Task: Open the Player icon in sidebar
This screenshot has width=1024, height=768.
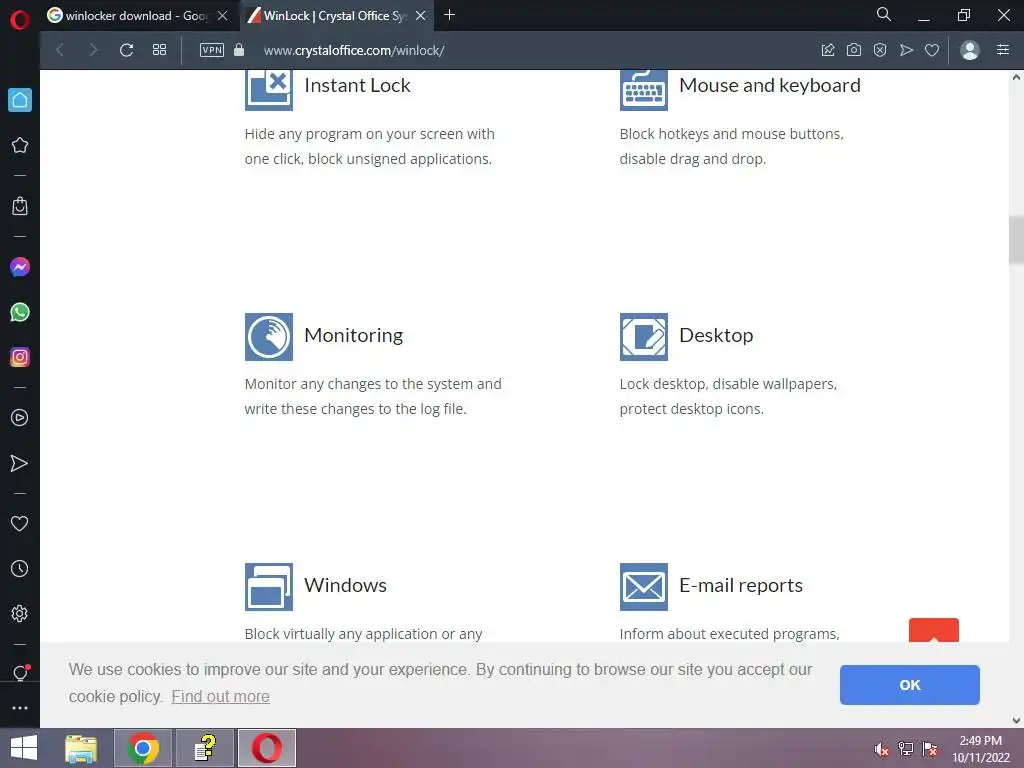Action: pyautogui.click(x=20, y=418)
